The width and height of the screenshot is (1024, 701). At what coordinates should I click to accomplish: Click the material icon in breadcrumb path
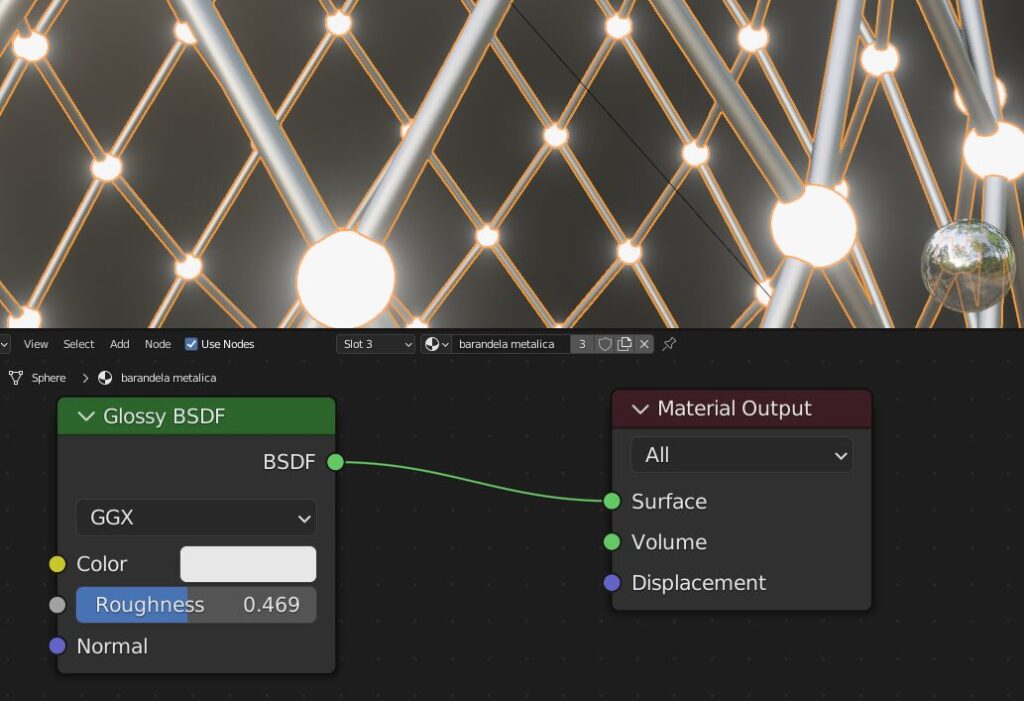105,378
